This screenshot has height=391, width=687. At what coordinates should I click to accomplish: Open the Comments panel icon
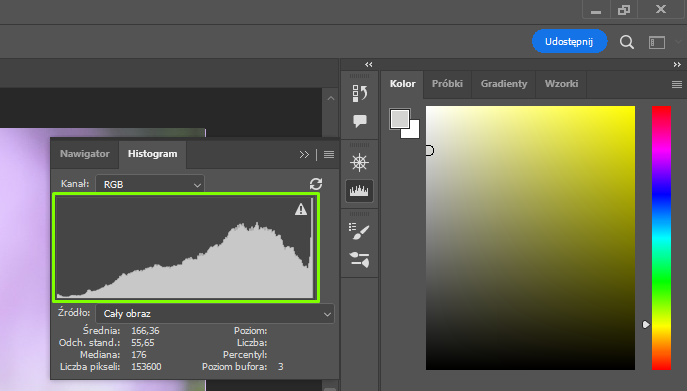coord(360,121)
